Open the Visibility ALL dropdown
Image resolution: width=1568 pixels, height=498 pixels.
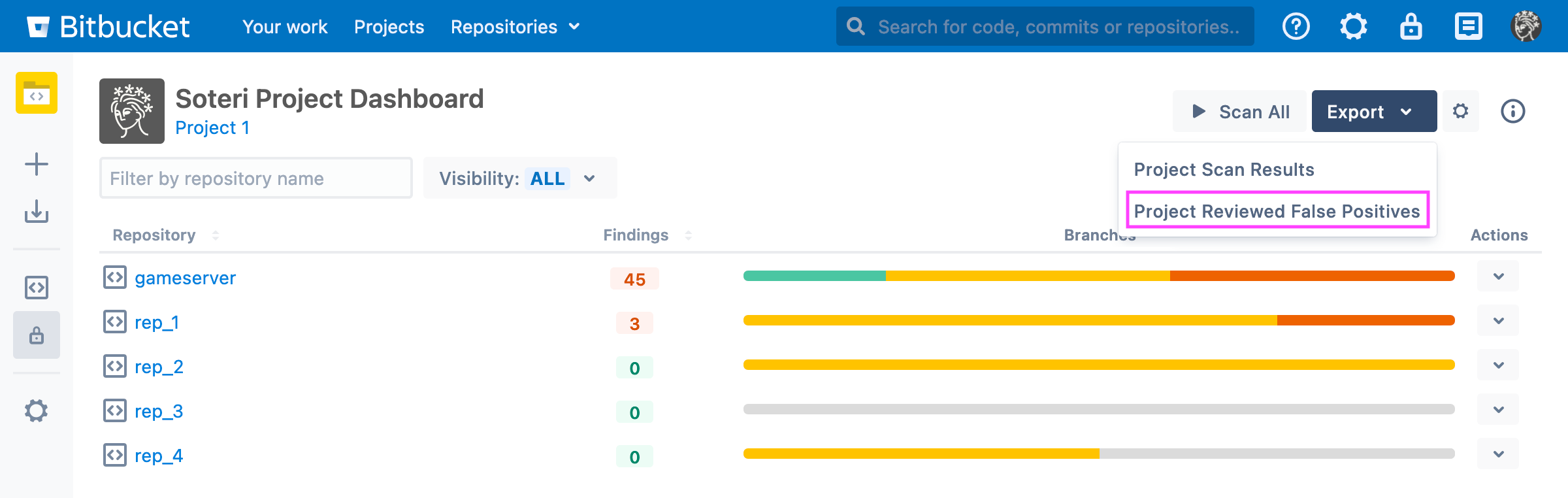[x=519, y=178]
